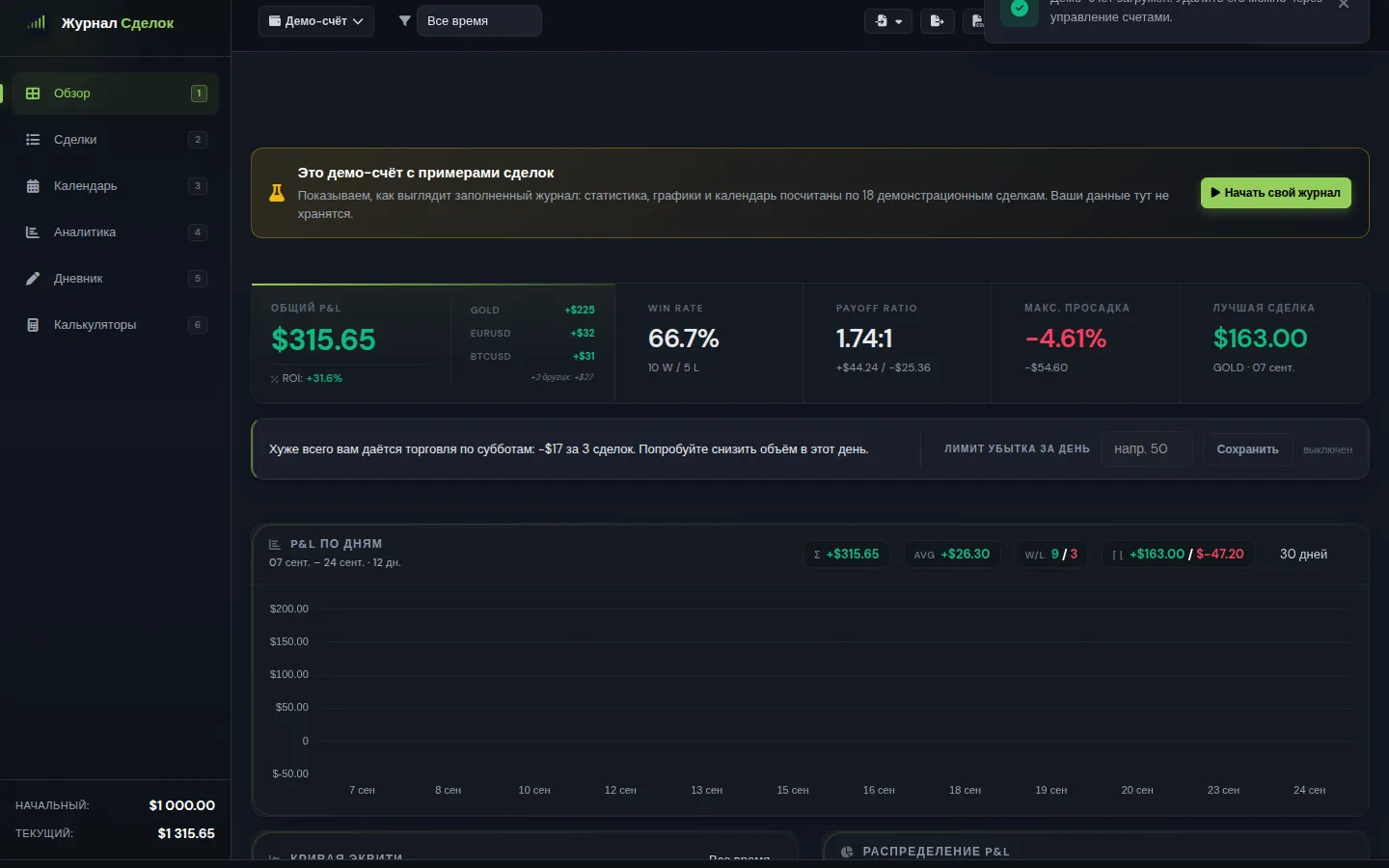Click the Макс. просадка -4.61% value
Screen dimensions: 1389x868
pyautogui.click(x=1066, y=339)
